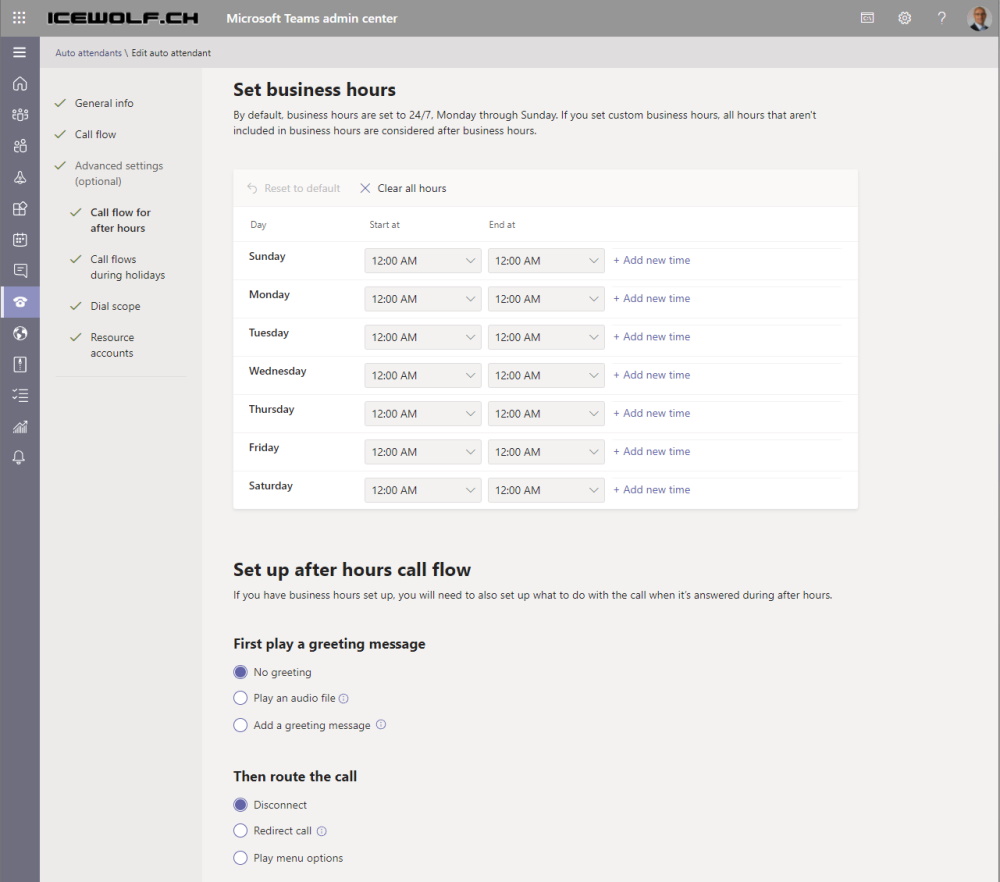Open Friday End at time dropdown
1000x882 pixels.
tap(546, 452)
